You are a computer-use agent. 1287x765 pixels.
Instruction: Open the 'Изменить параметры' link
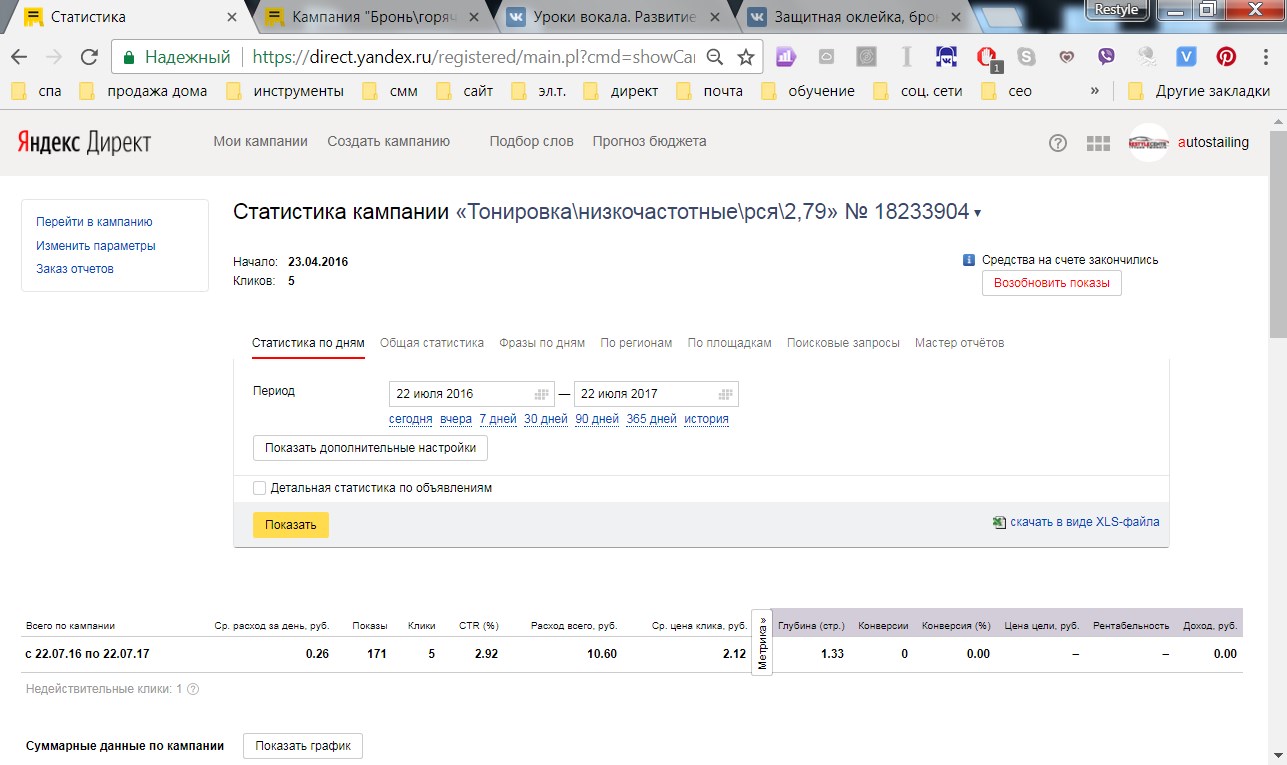click(x=96, y=245)
